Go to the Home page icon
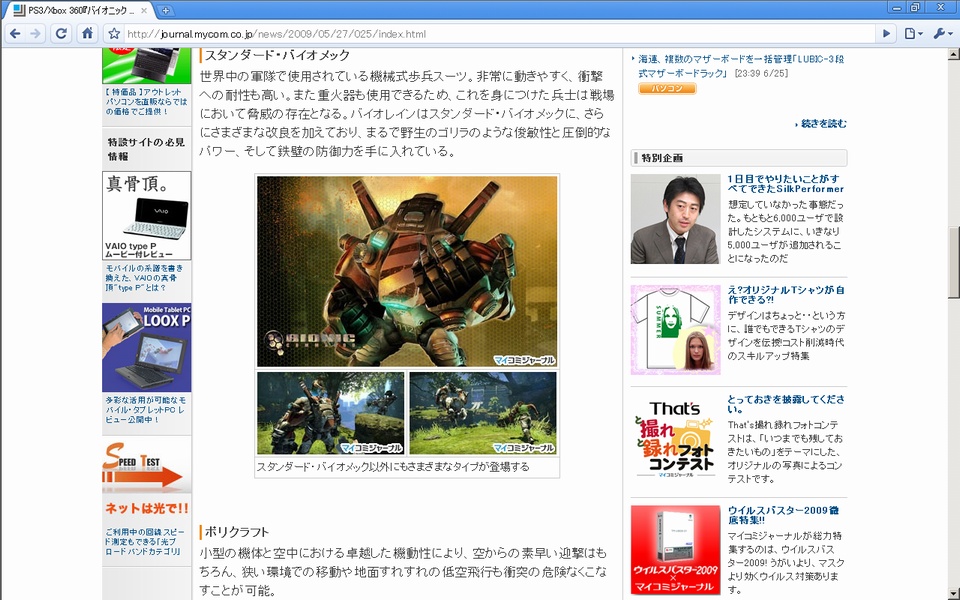 coord(88,34)
